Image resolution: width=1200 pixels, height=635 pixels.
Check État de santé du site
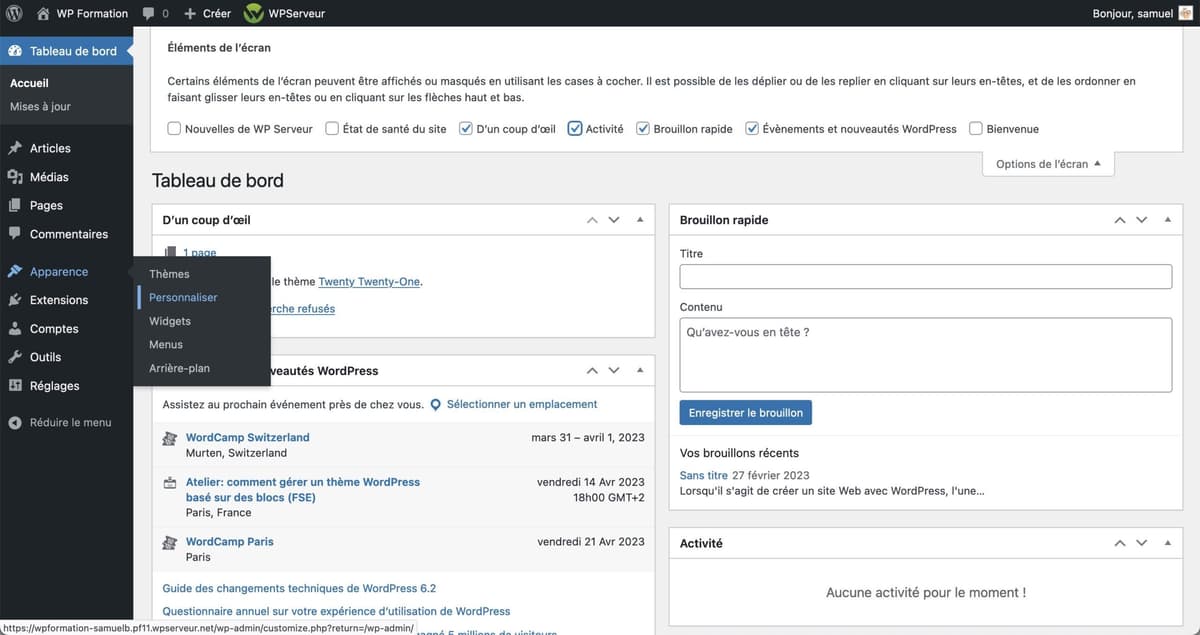331,128
